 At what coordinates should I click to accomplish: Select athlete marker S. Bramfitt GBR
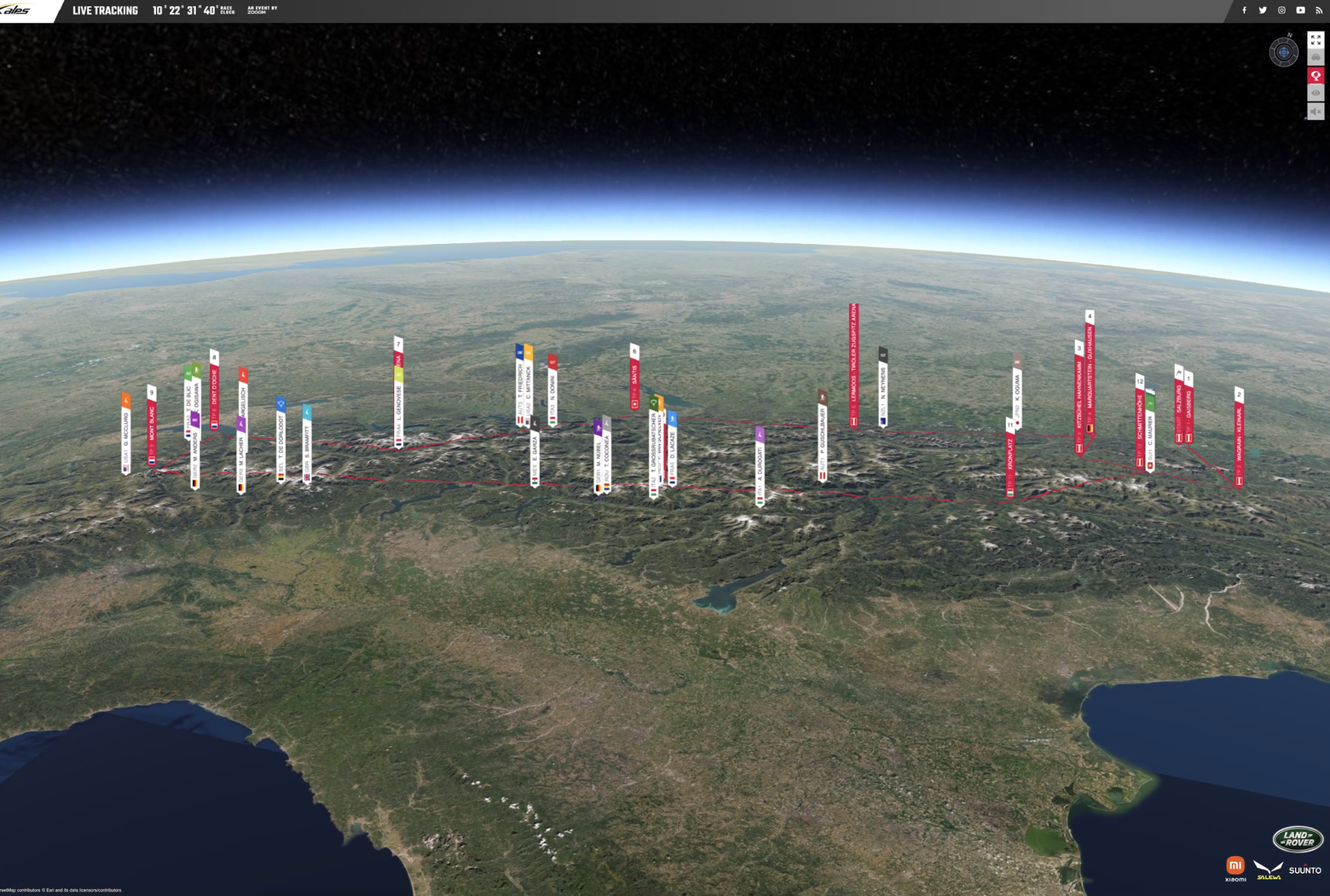pyautogui.click(x=307, y=444)
